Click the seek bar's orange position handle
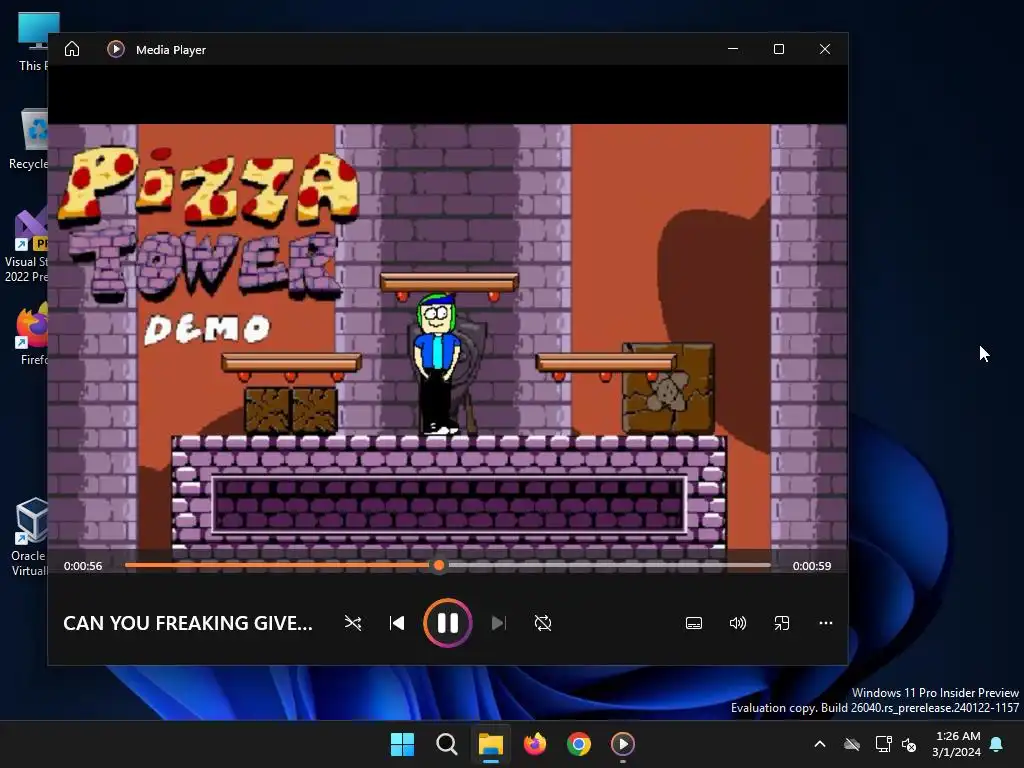1024x768 pixels. 439,566
